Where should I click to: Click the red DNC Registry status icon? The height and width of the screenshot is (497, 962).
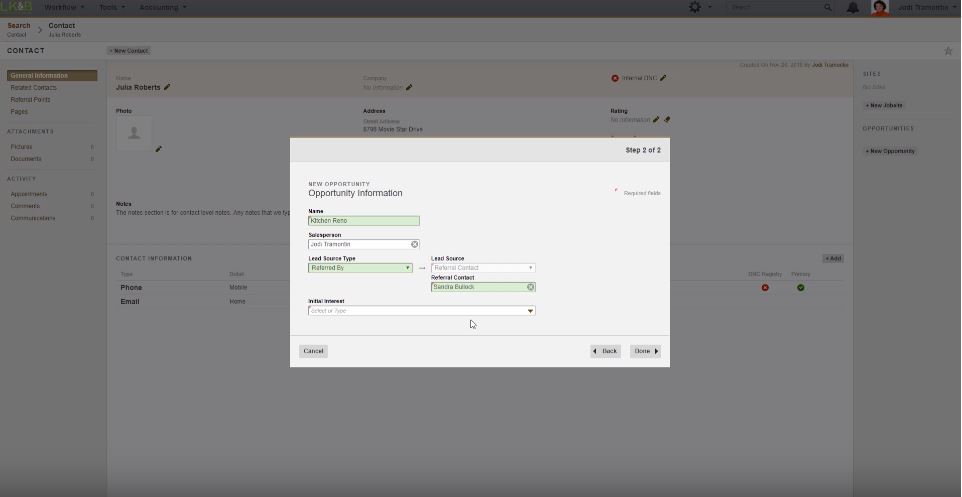click(765, 288)
